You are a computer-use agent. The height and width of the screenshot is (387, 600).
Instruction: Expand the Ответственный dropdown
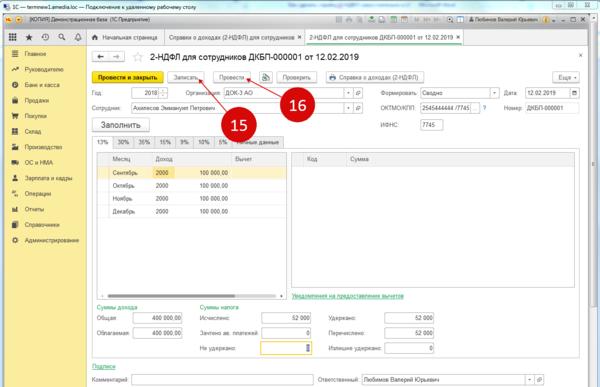(530, 380)
